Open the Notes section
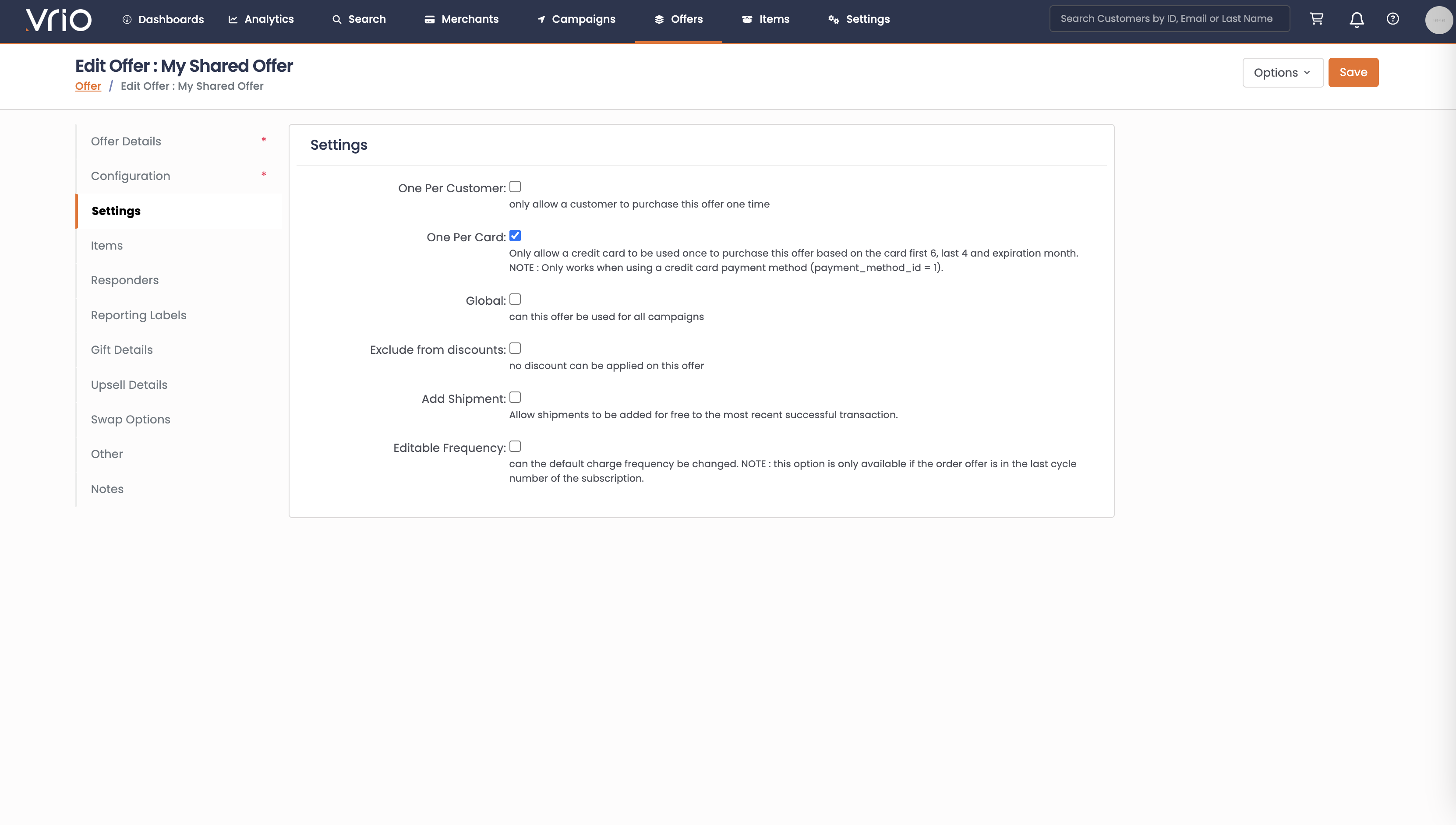The image size is (1456, 825). click(x=179, y=489)
